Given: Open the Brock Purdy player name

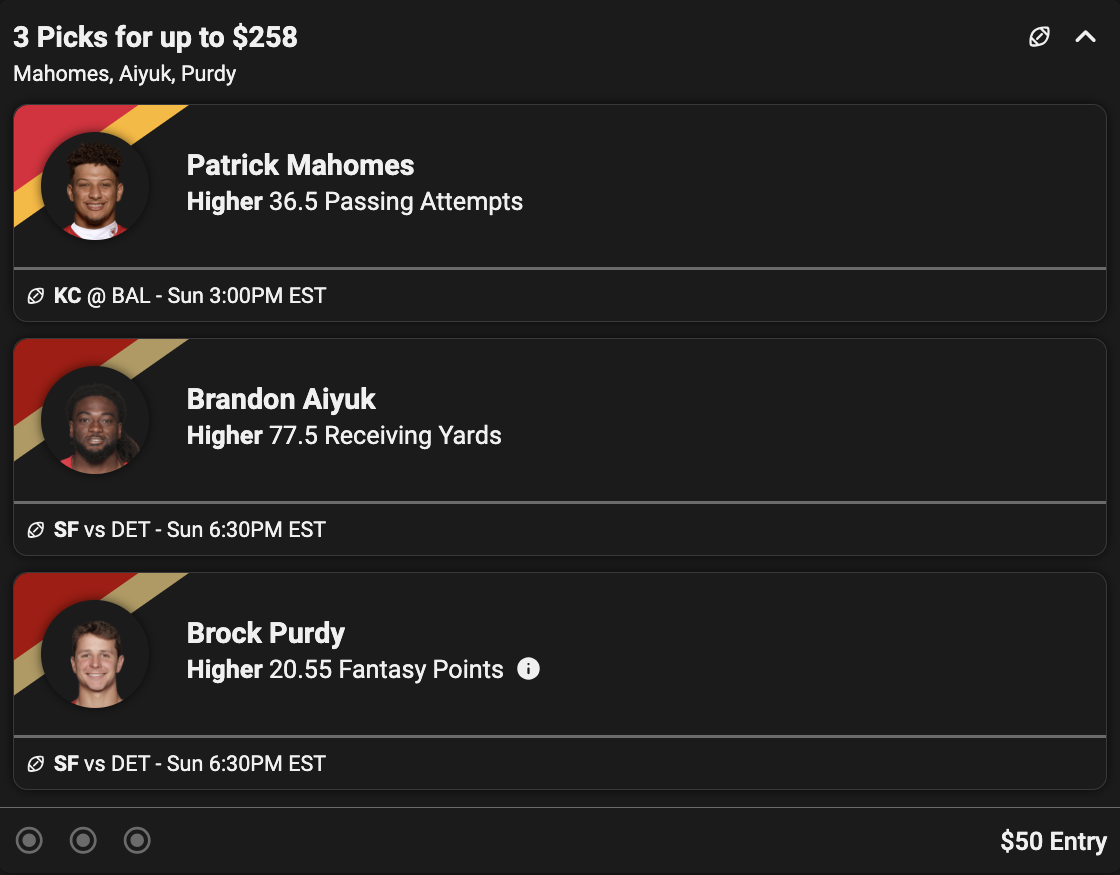Looking at the screenshot, I should [266, 633].
